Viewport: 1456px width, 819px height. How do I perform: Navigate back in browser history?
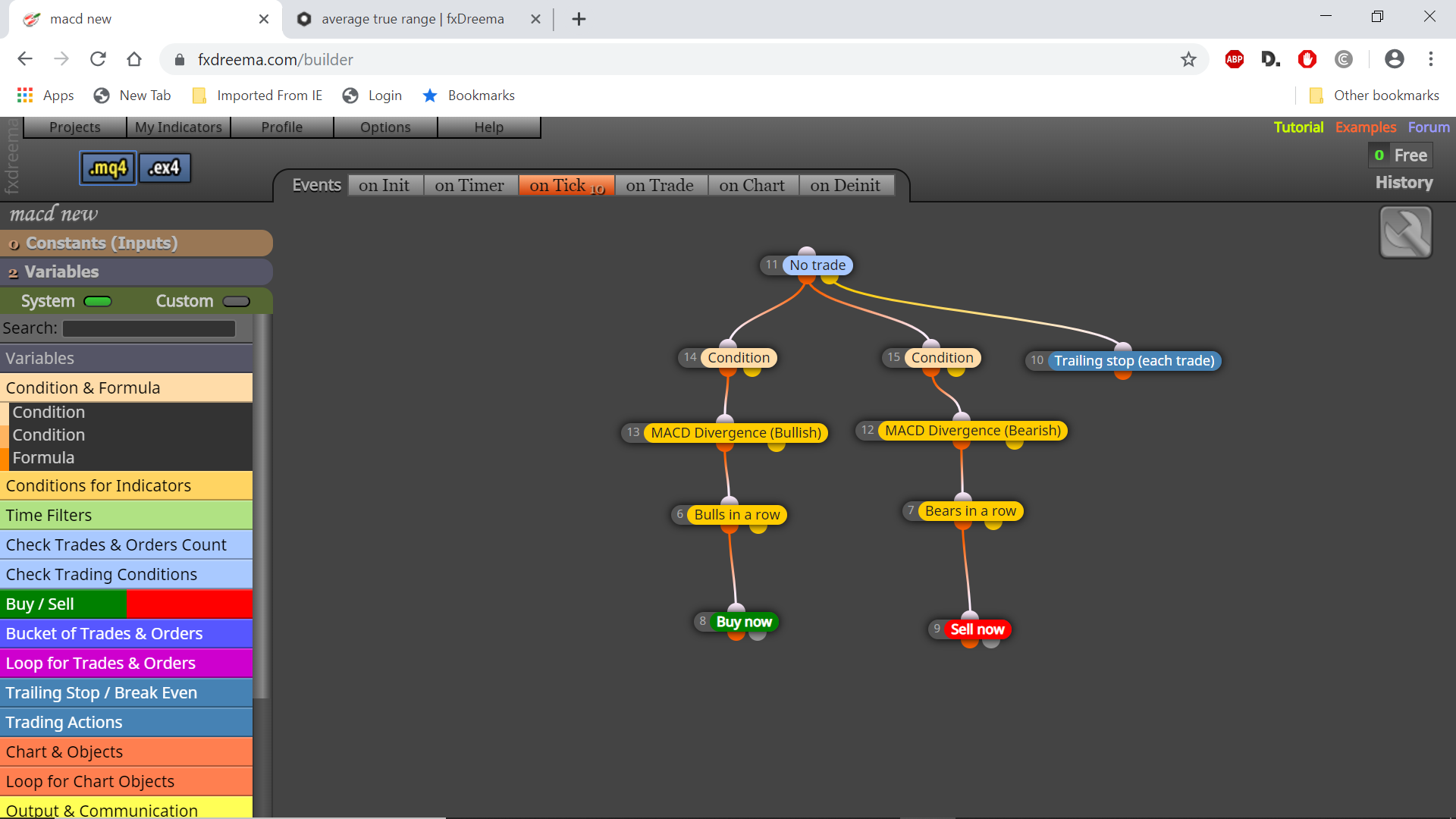[x=25, y=59]
